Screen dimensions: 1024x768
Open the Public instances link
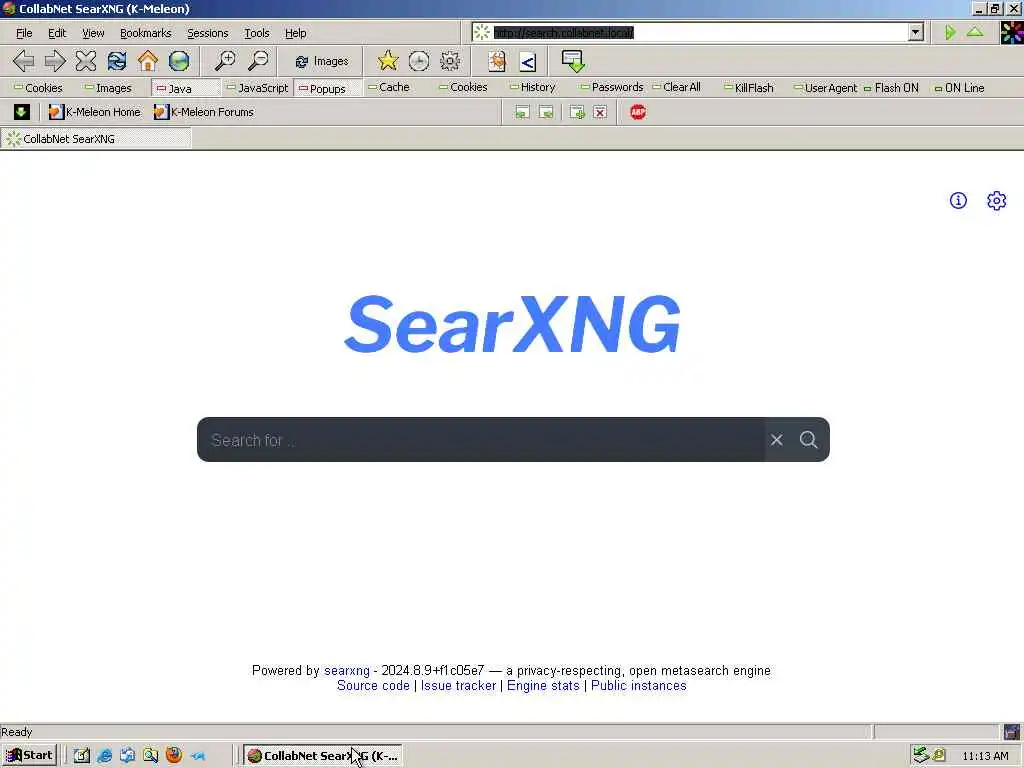639,686
